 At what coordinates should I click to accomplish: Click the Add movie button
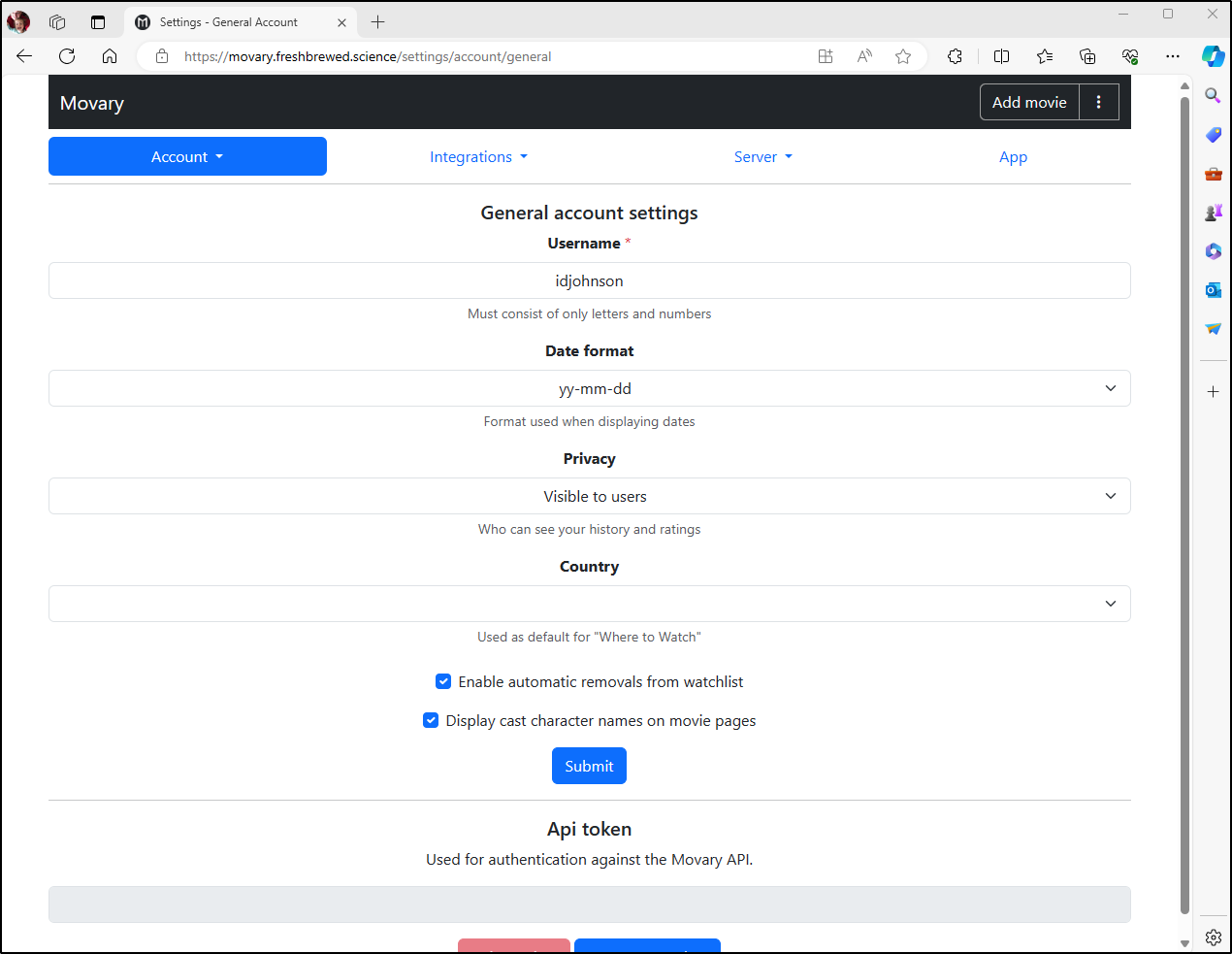[1029, 102]
